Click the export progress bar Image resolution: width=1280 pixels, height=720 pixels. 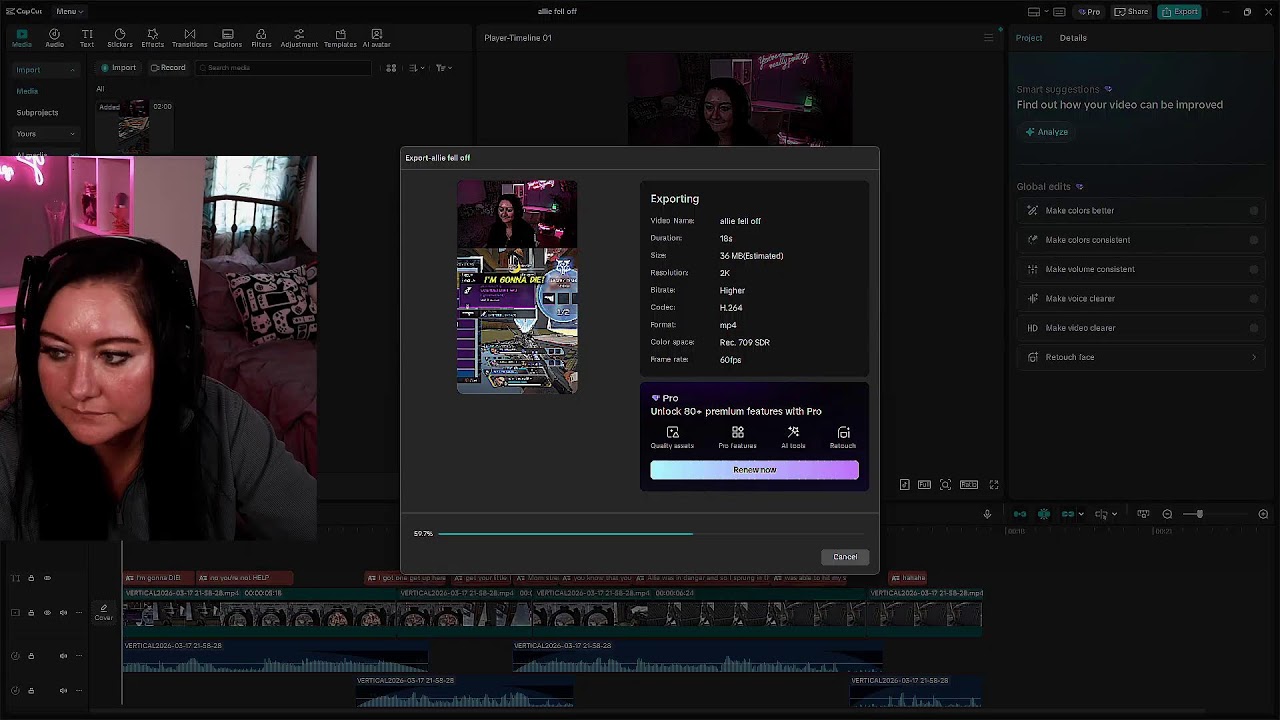(650, 534)
